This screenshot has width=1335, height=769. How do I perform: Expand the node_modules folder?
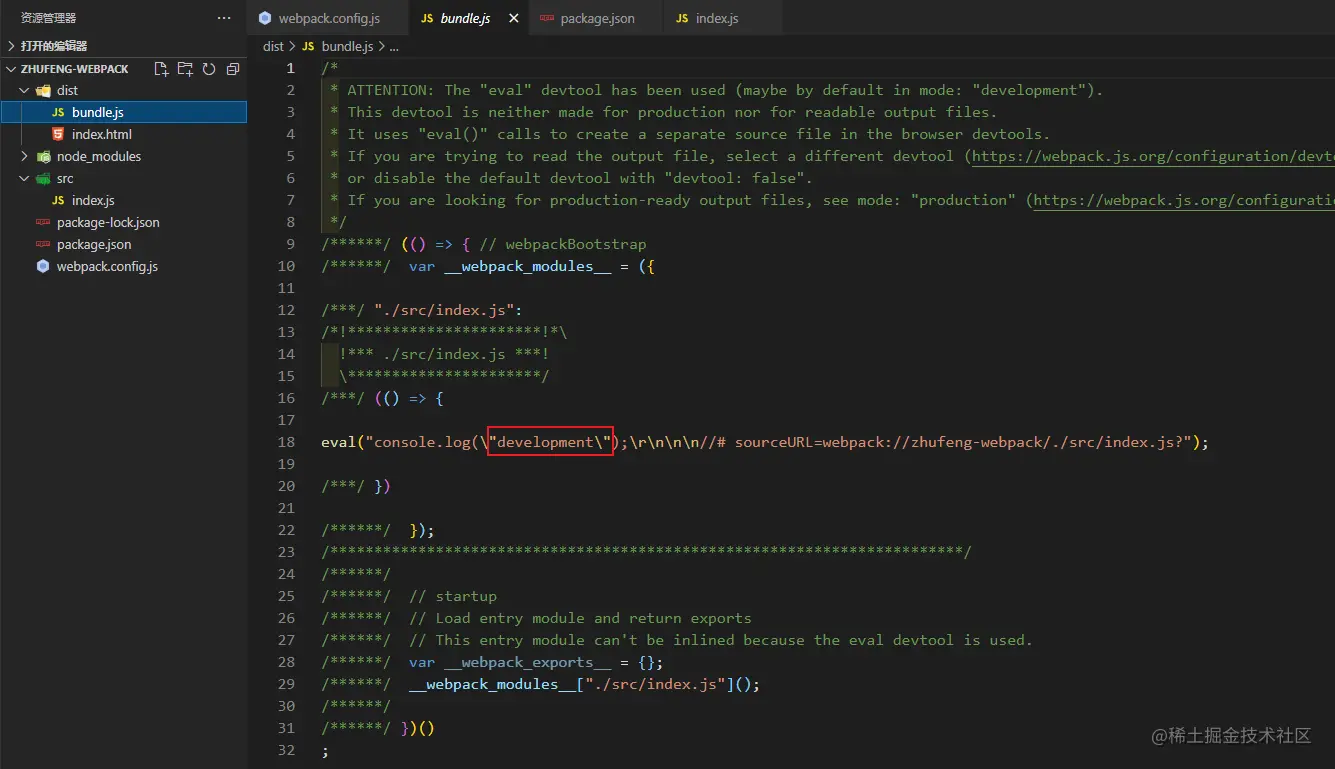(25, 157)
